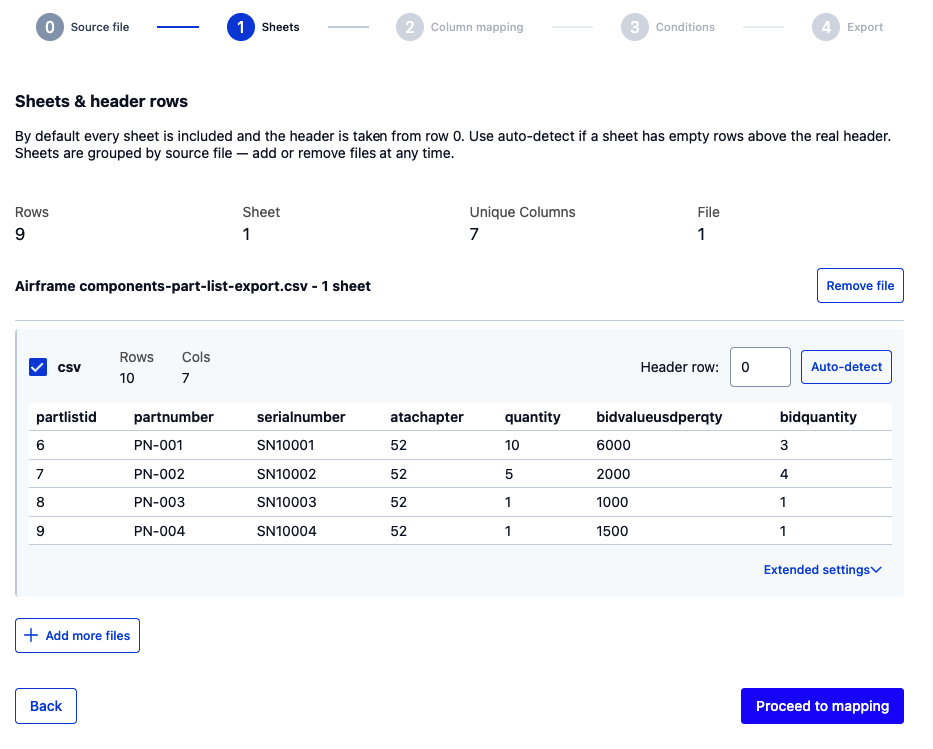
Task: Click the Unique Columns stat label
Action: [x=522, y=212]
